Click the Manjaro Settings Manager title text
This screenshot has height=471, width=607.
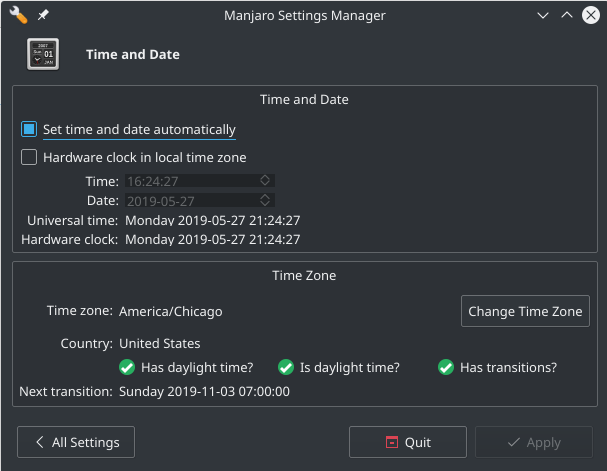tap(305, 15)
